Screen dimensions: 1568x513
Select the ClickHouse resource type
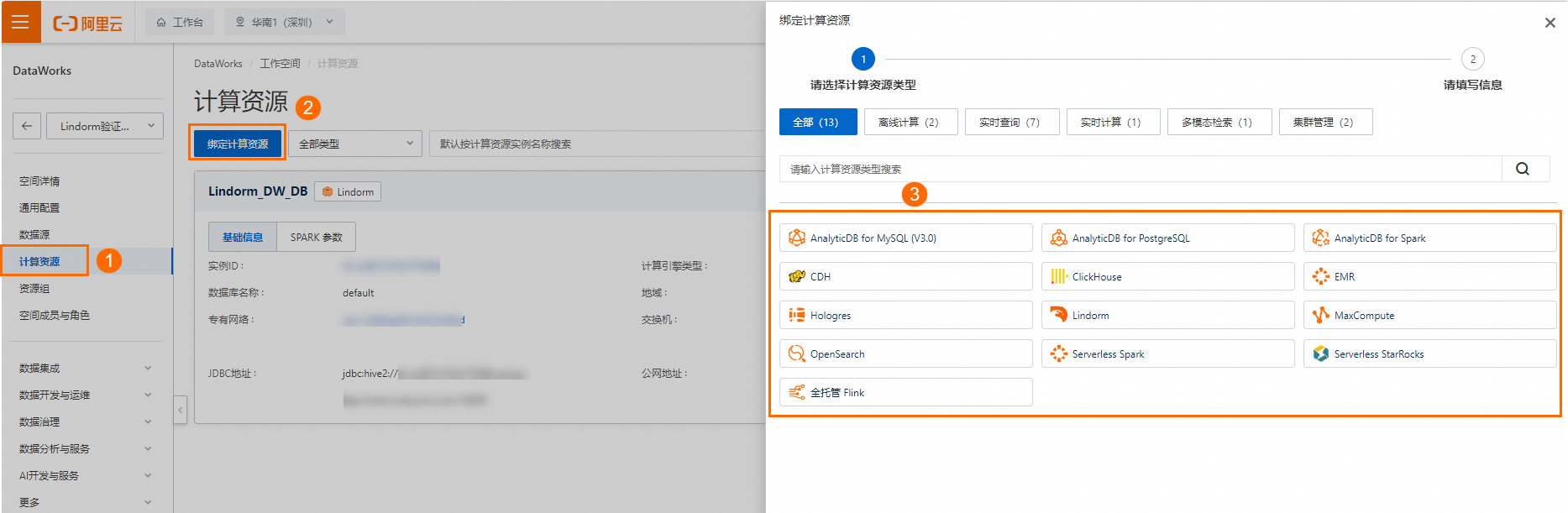coord(1167,276)
